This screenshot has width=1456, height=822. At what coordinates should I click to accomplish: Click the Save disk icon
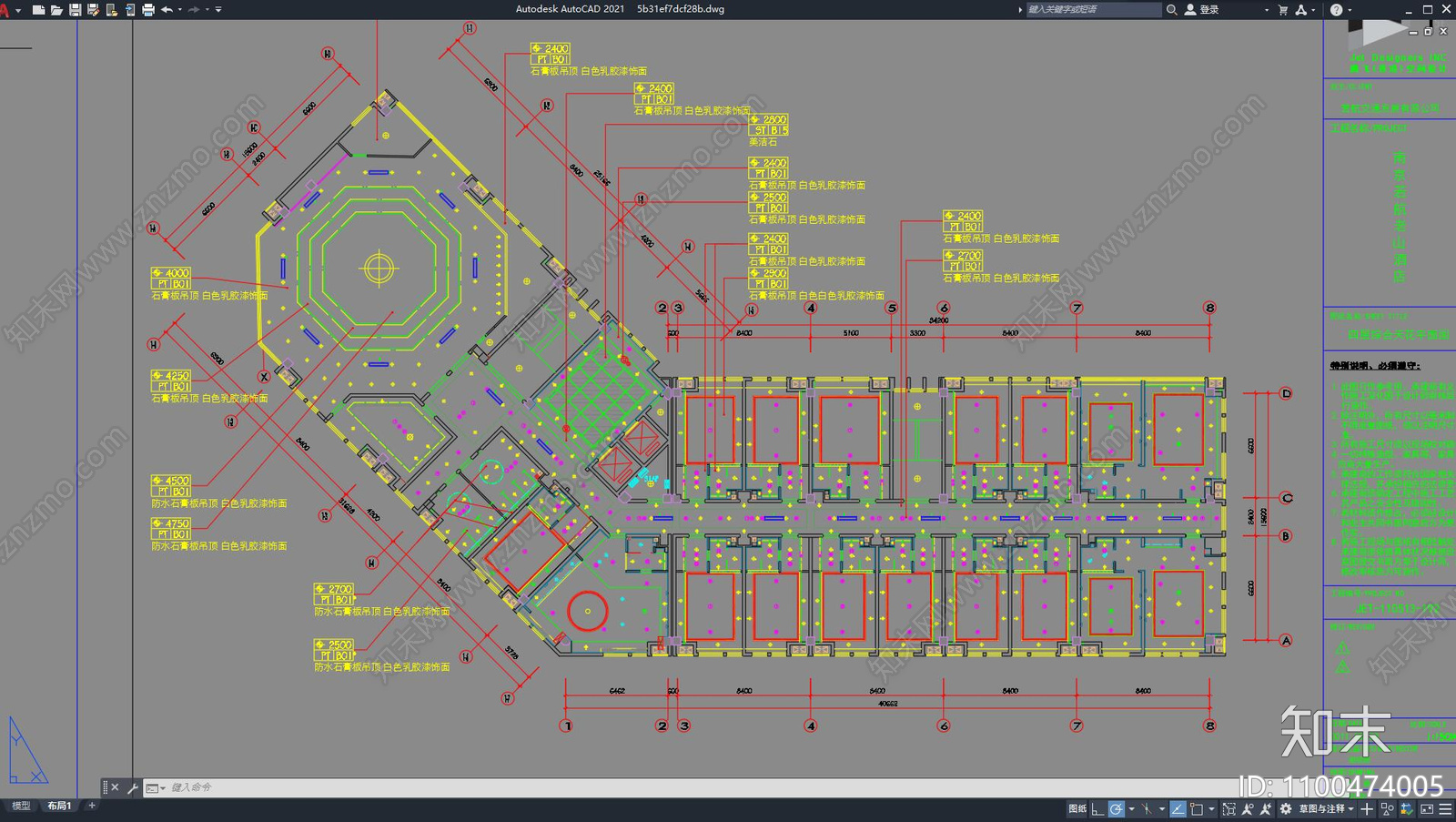[76, 10]
